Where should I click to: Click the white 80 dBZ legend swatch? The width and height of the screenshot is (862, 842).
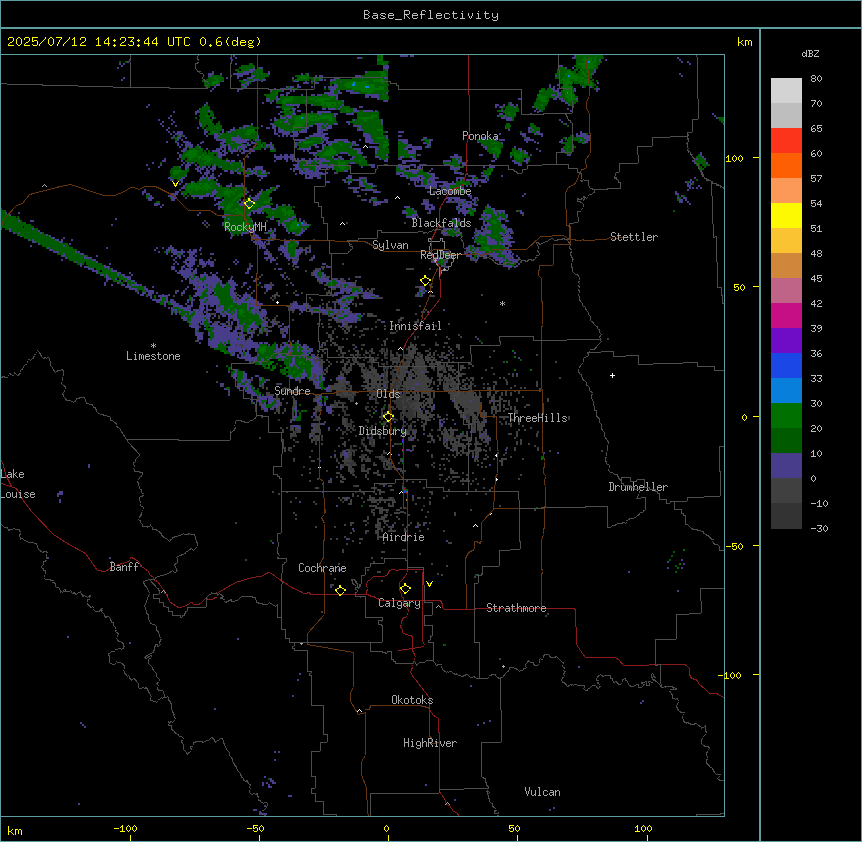point(786,90)
